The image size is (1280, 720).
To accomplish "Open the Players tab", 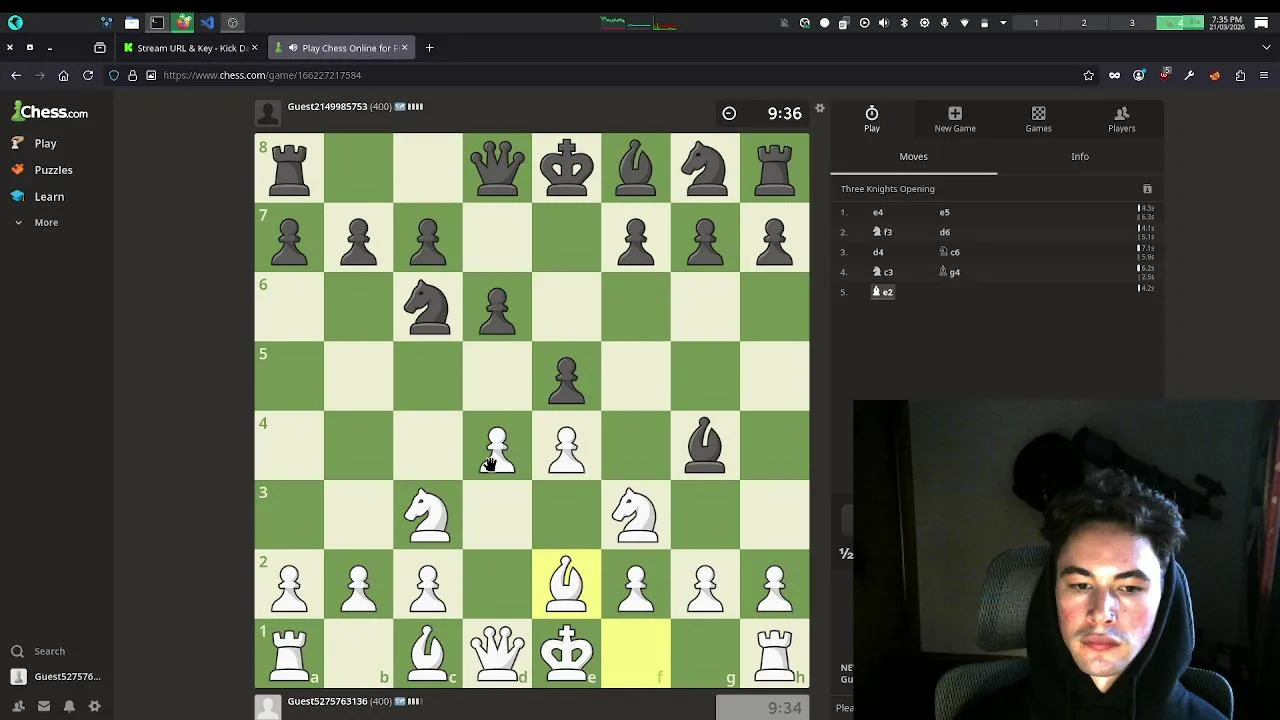I will tap(1121, 119).
